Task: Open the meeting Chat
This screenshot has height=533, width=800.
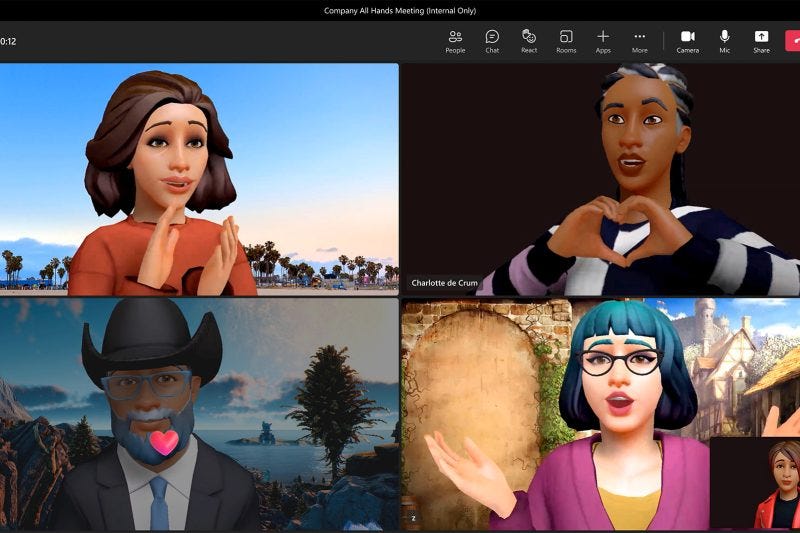Action: (x=492, y=41)
